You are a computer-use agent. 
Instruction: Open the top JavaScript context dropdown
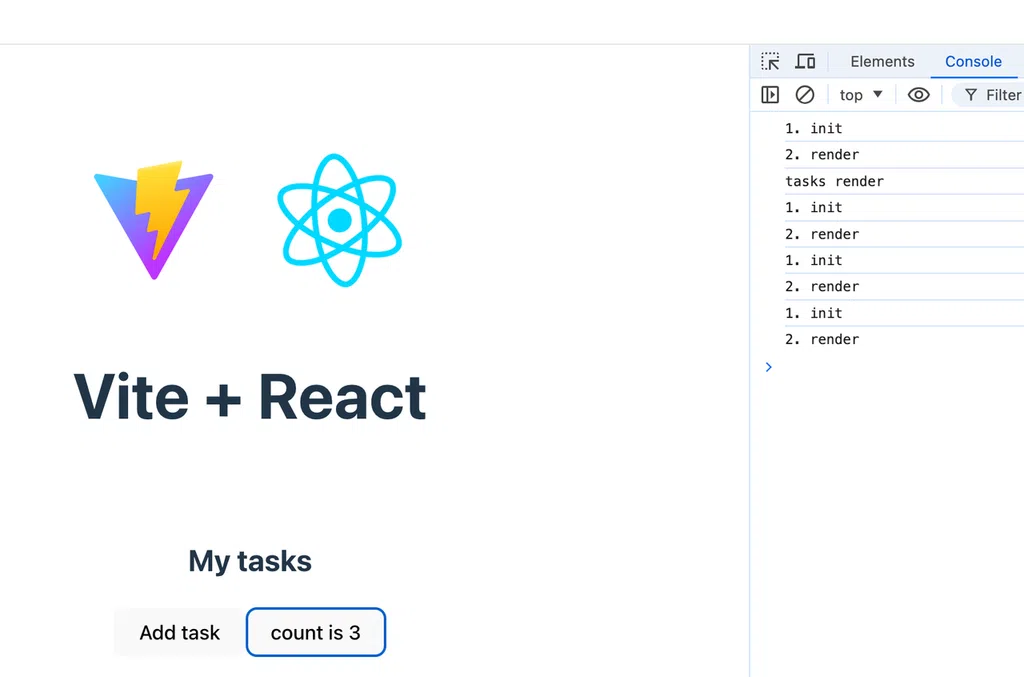point(861,95)
